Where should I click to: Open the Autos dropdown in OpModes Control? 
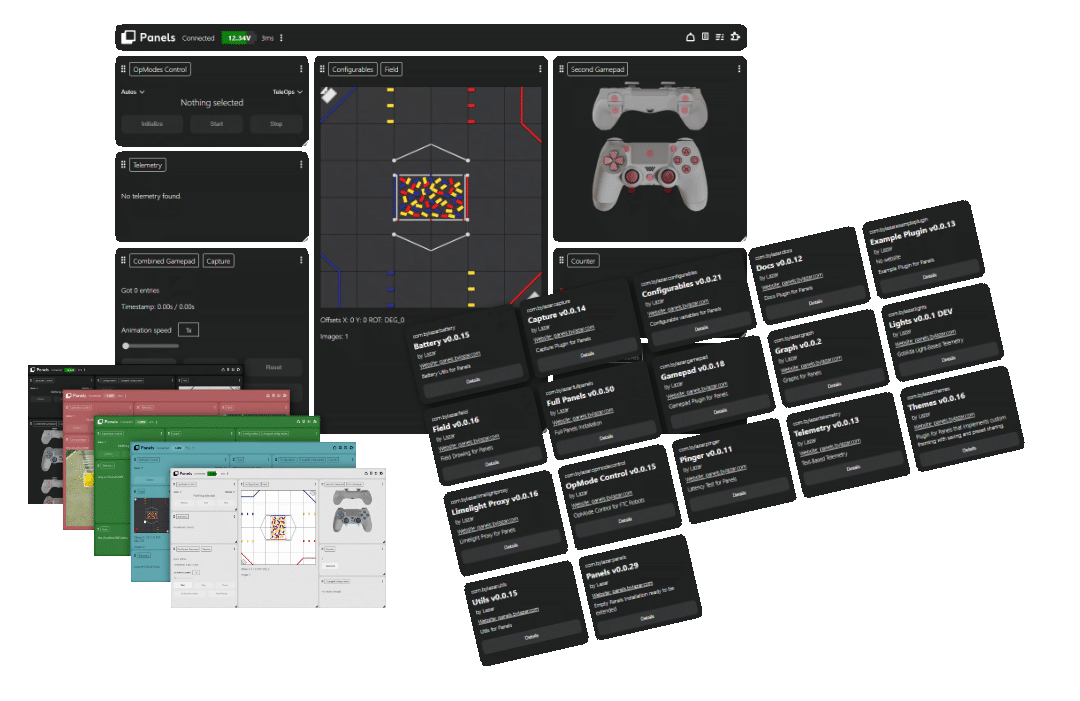tap(133, 90)
